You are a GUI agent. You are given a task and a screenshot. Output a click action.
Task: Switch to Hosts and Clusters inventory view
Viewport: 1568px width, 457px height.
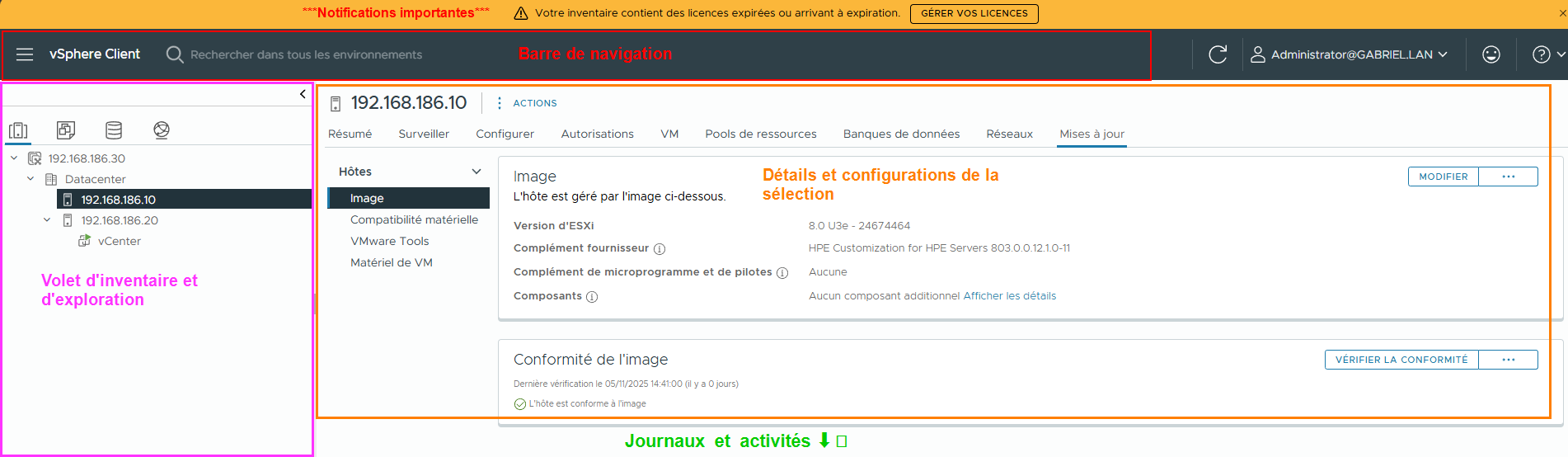pos(18,130)
